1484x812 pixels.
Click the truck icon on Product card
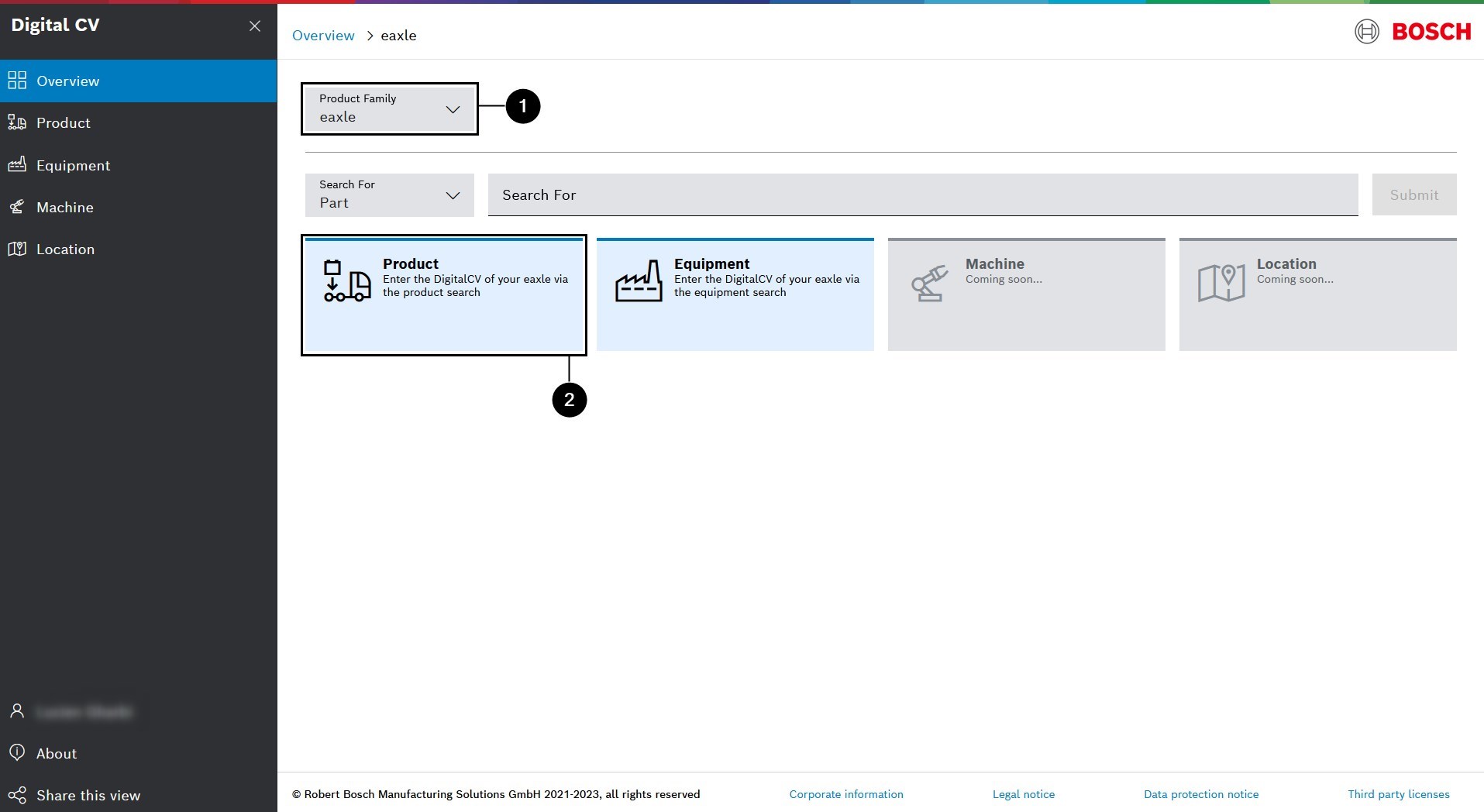[x=346, y=280]
